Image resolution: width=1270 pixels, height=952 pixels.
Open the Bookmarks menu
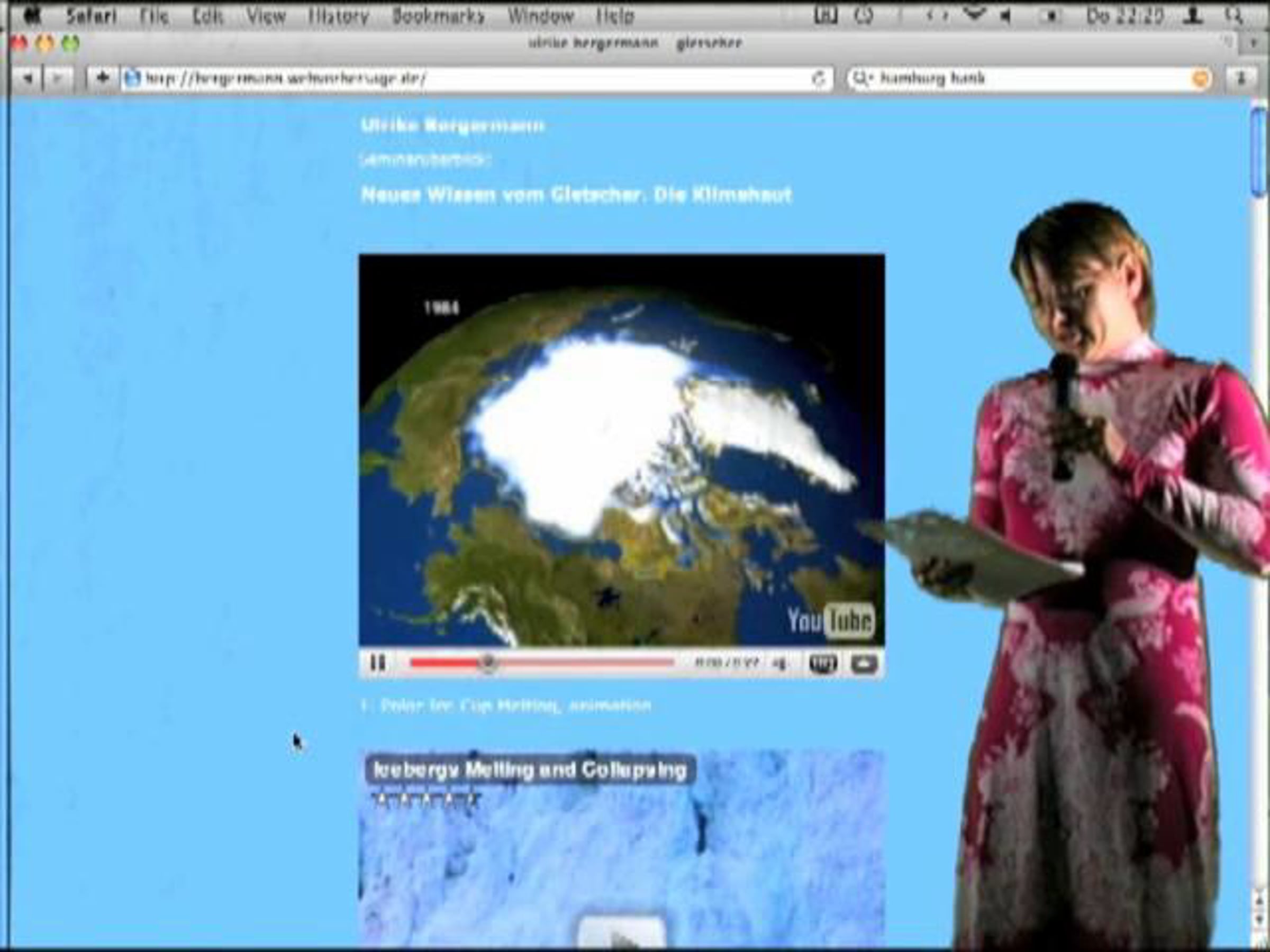[438, 16]
